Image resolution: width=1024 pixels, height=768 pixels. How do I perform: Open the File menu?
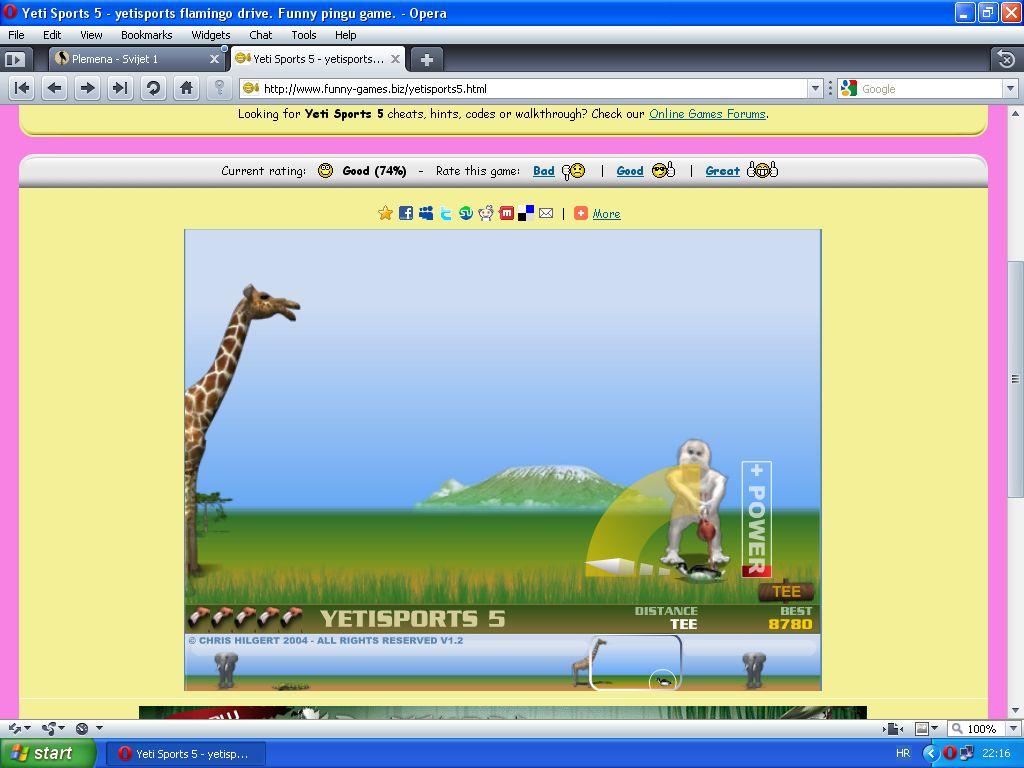tap(16, 35)
